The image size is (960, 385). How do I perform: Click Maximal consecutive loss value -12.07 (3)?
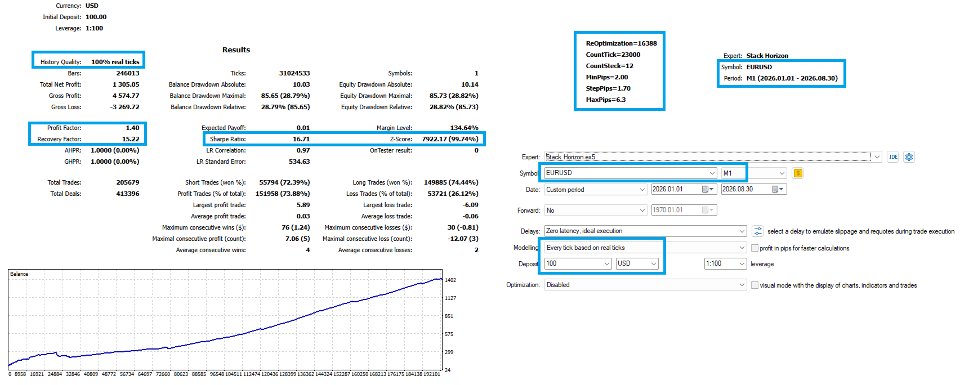click(462, 238)
